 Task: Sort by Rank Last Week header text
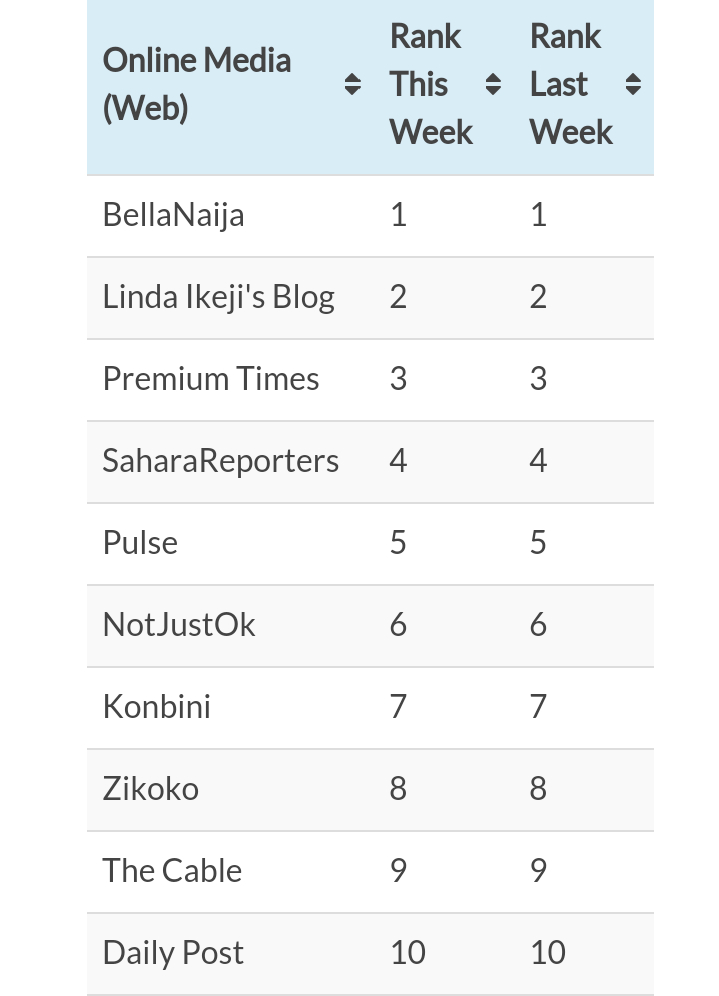pos(571,84)
